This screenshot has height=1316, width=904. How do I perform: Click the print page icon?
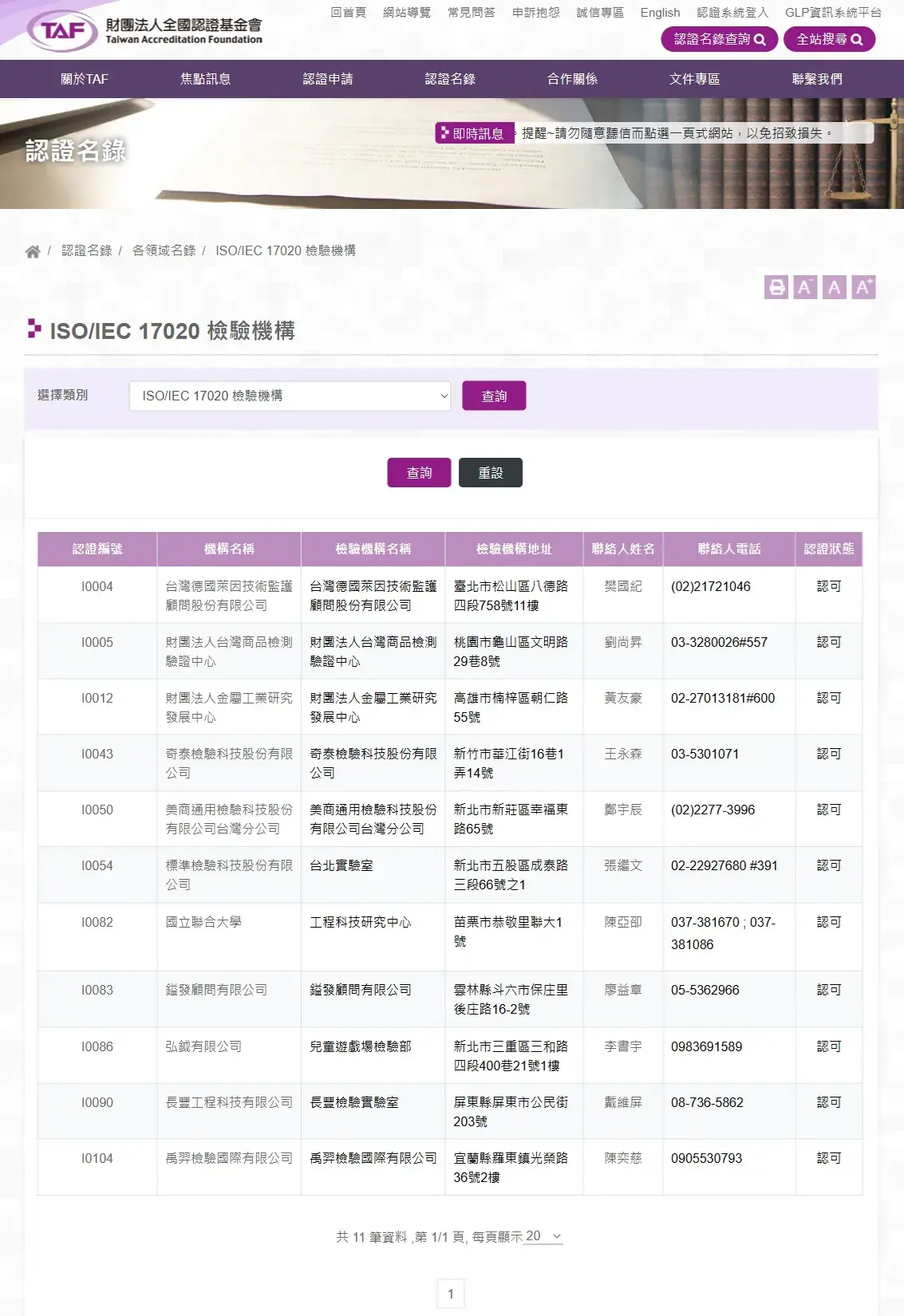coord(776,287)
